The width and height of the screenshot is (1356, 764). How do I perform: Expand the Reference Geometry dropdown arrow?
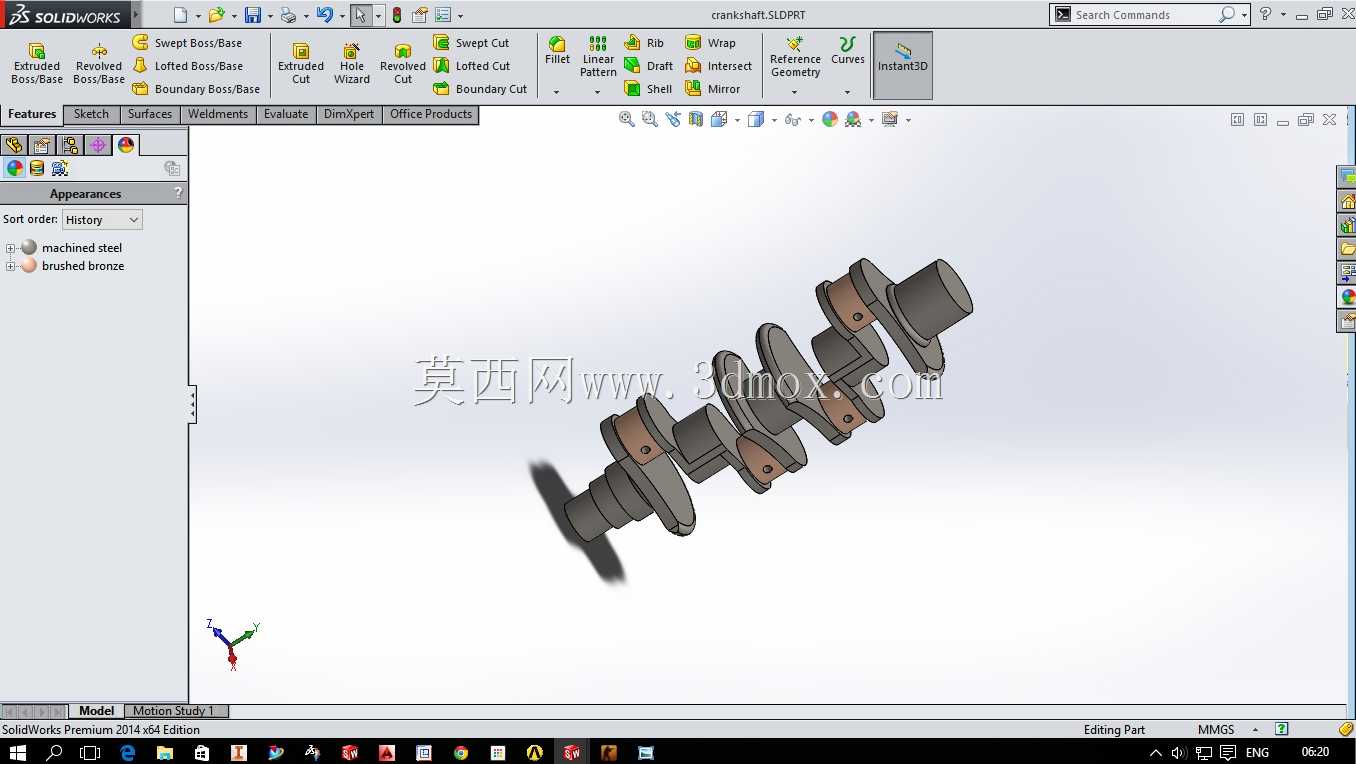795,92
